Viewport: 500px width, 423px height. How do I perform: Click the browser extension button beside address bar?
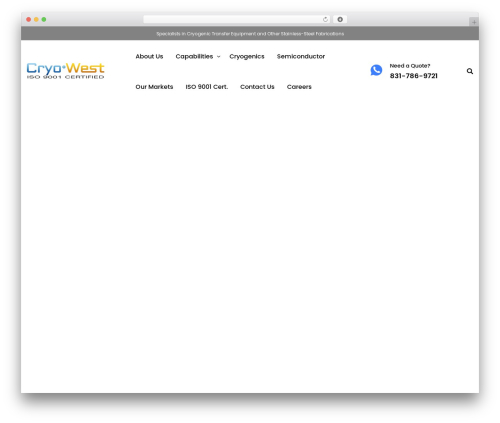click(340, 19)
